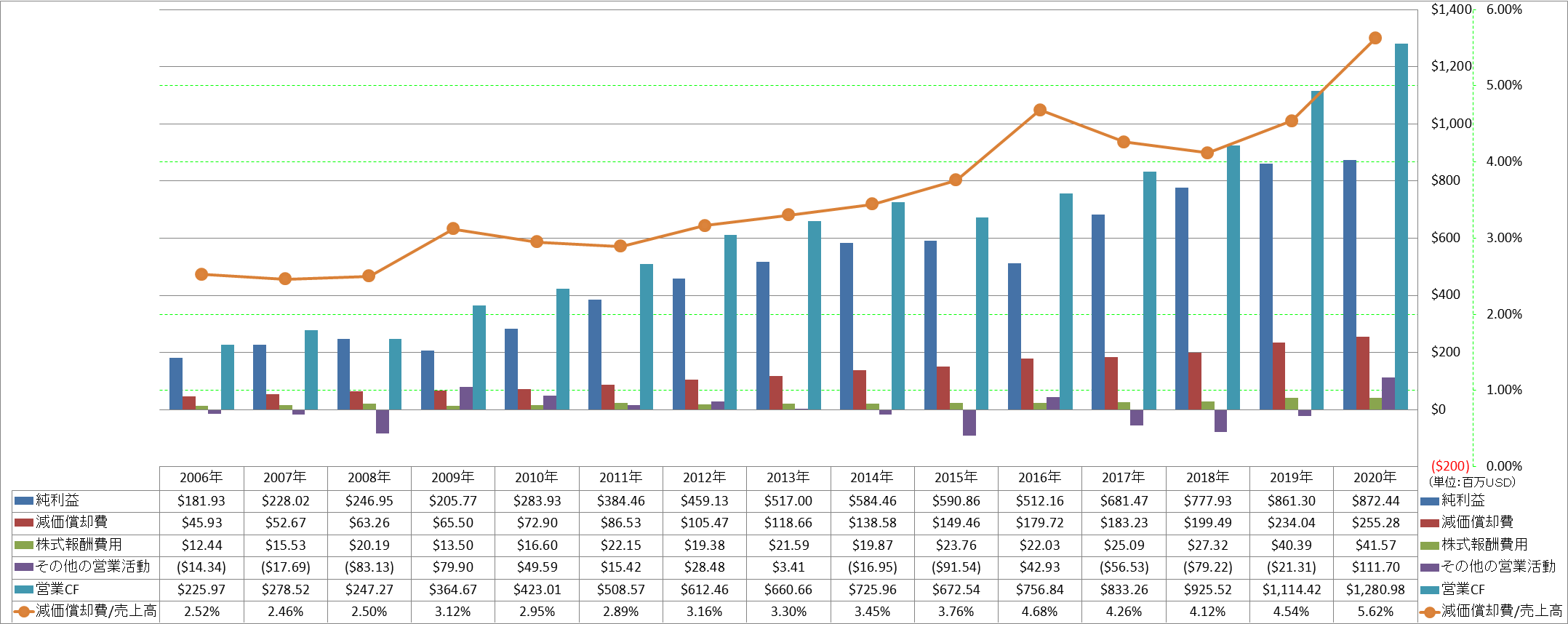
Task: Click the 3.00% secondary axis label
Action: point(1504,238)
